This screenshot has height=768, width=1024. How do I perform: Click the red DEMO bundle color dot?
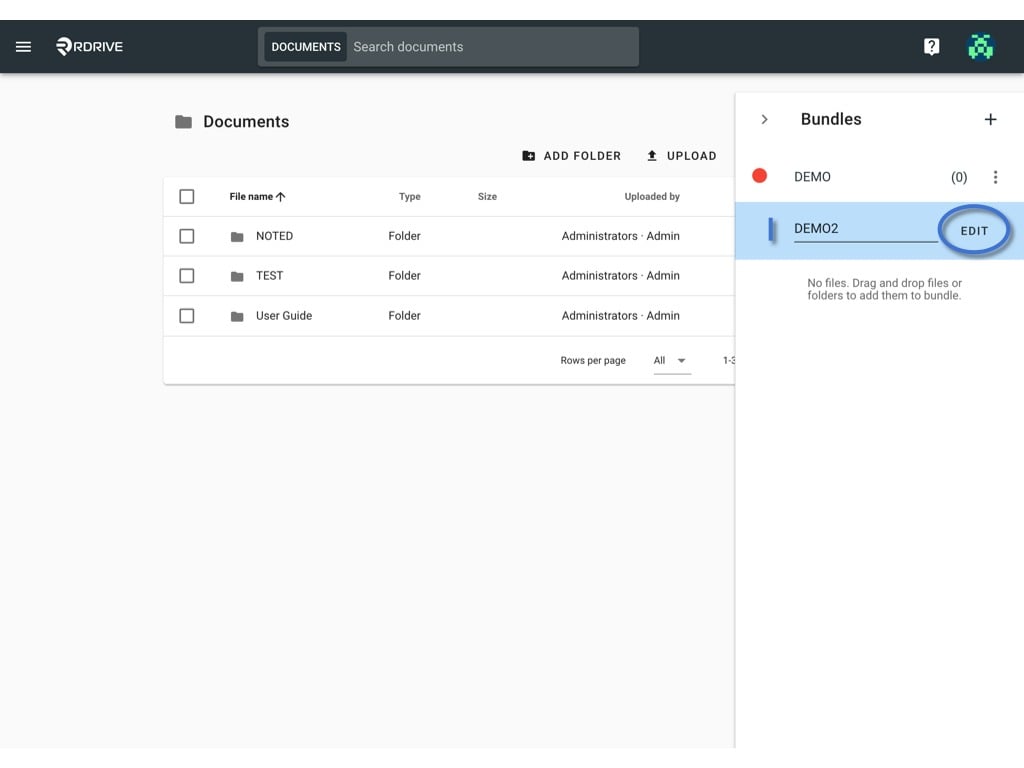tap(759, 176)
